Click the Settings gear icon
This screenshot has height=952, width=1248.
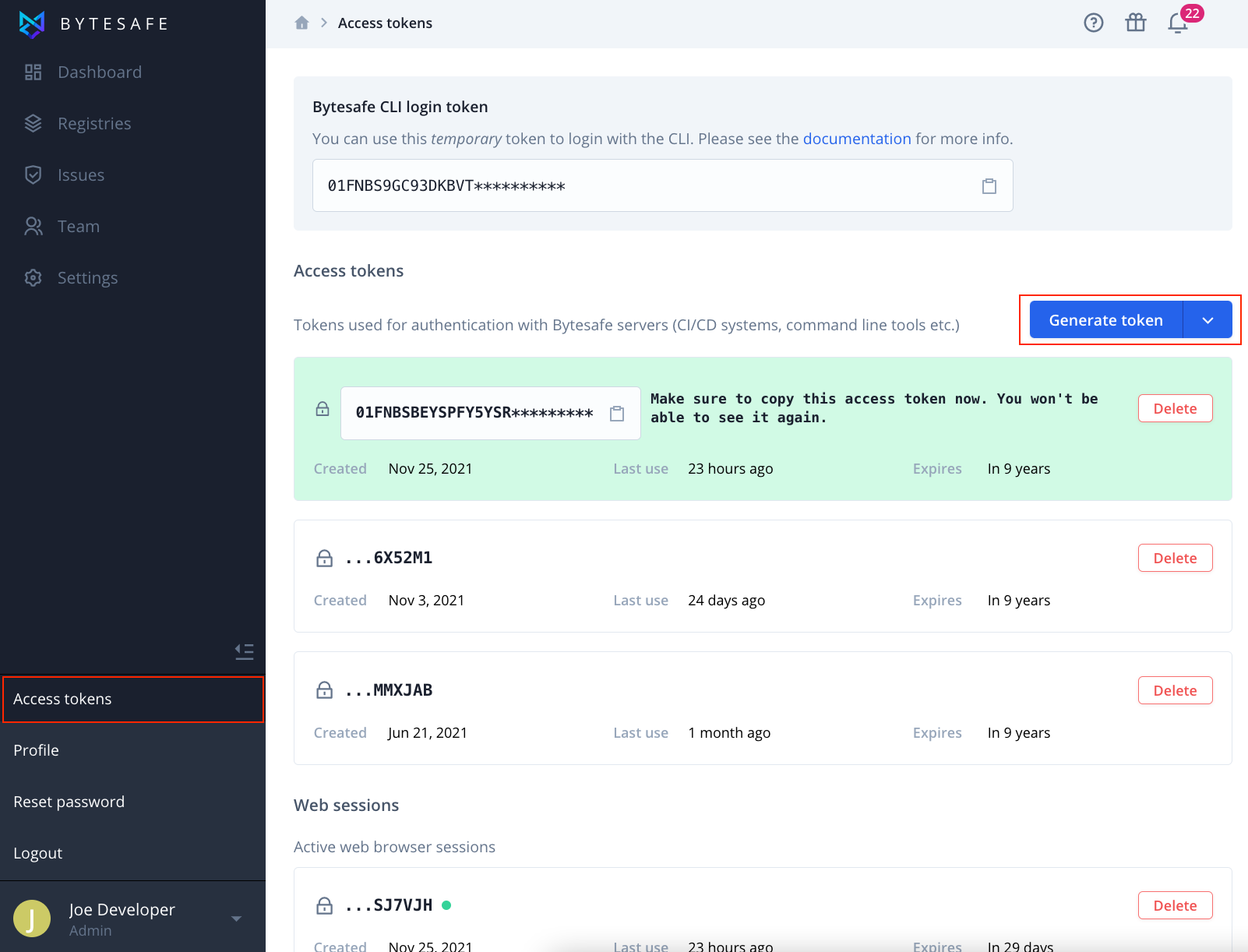(33, 277)
